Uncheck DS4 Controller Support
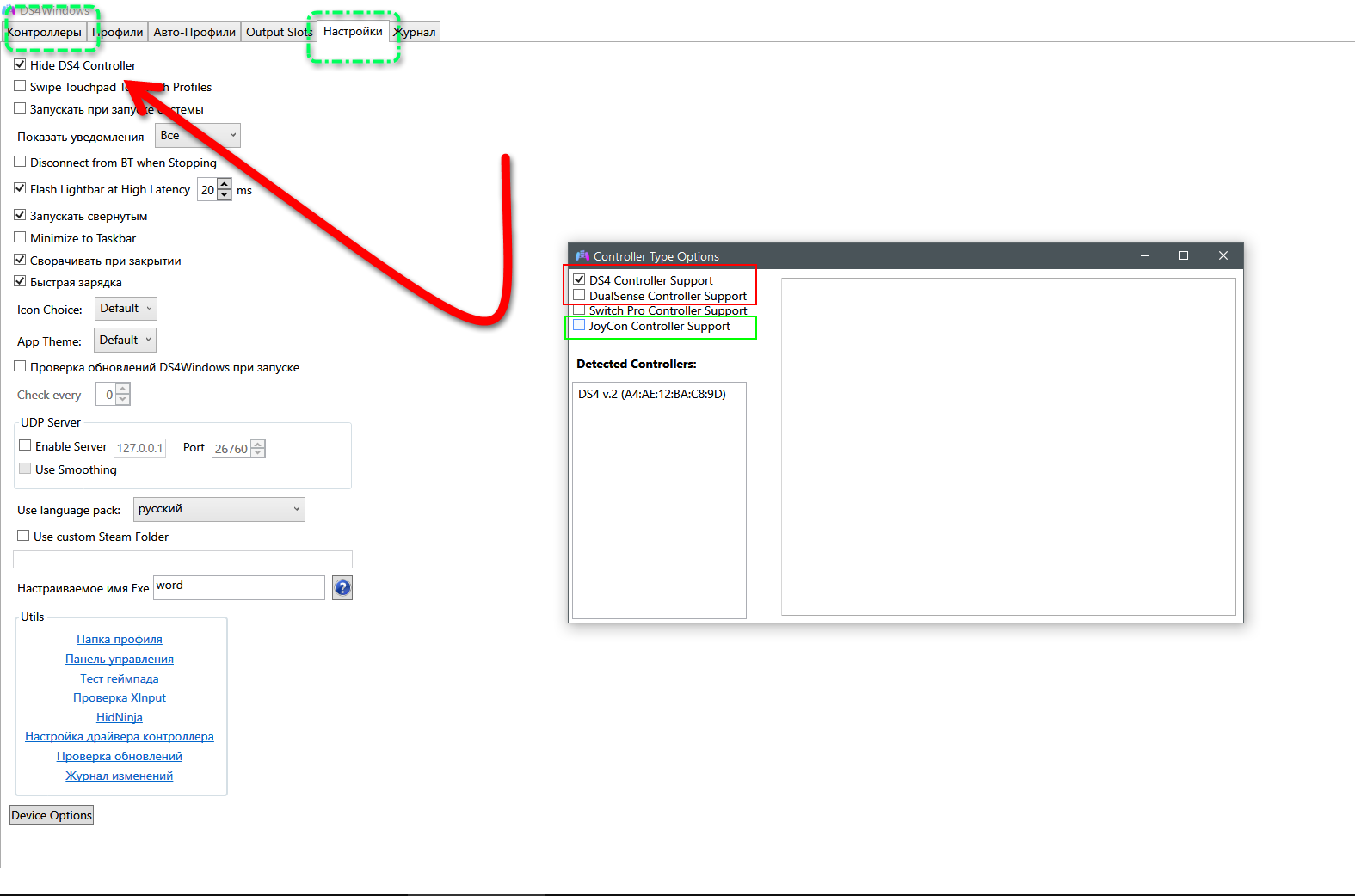This screenshot has width=1355, height=896. coord(579,279)
